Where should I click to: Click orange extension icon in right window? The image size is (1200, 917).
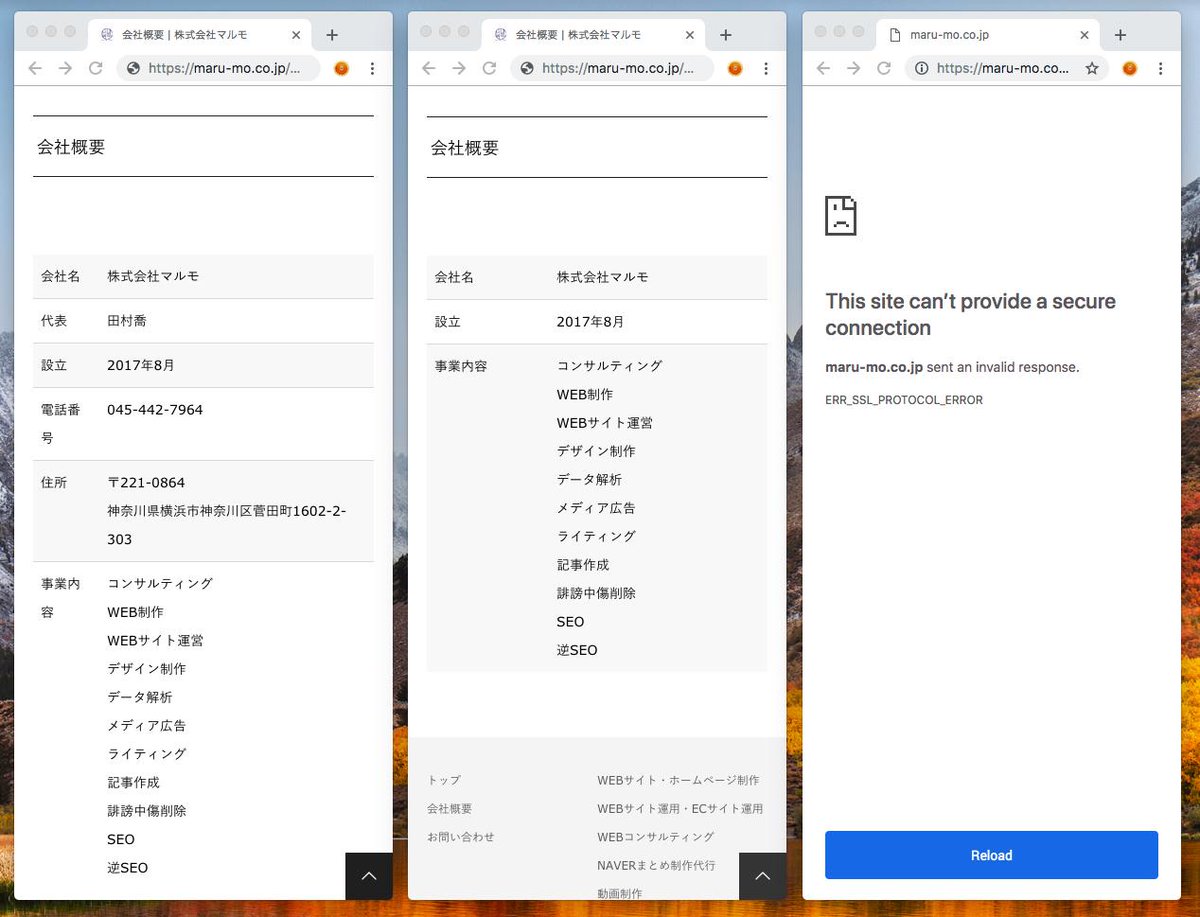pyautogui.click(x=1129, y=68)
